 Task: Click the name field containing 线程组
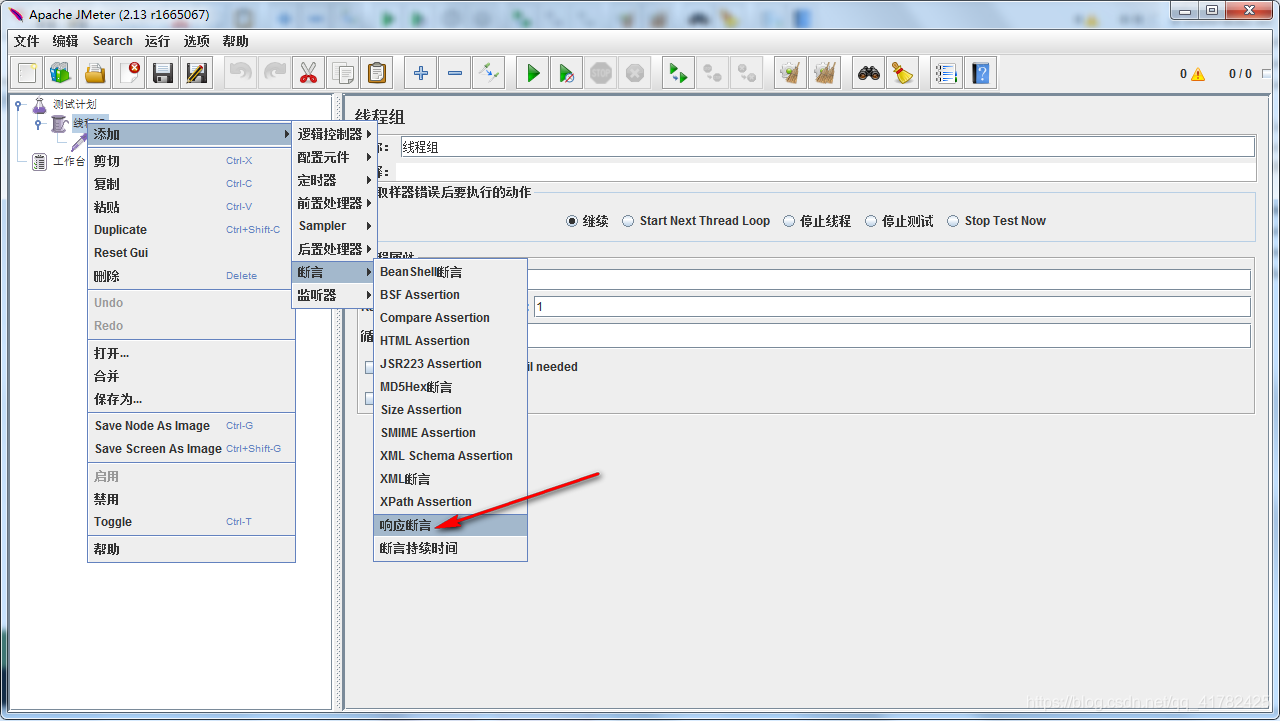[827, 147]
